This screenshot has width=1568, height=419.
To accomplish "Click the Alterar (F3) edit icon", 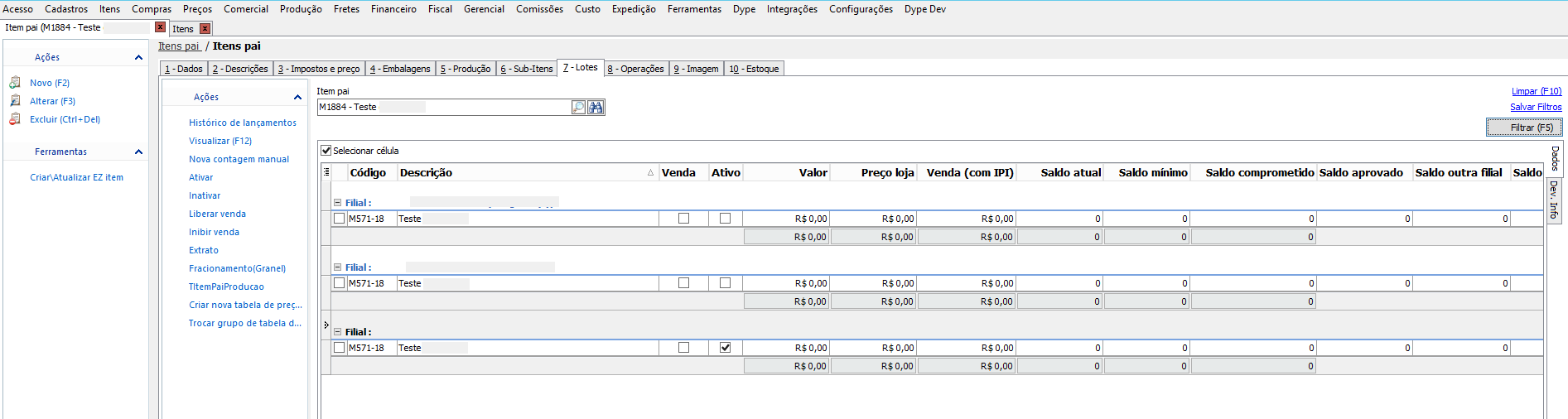I will [15, 101].
